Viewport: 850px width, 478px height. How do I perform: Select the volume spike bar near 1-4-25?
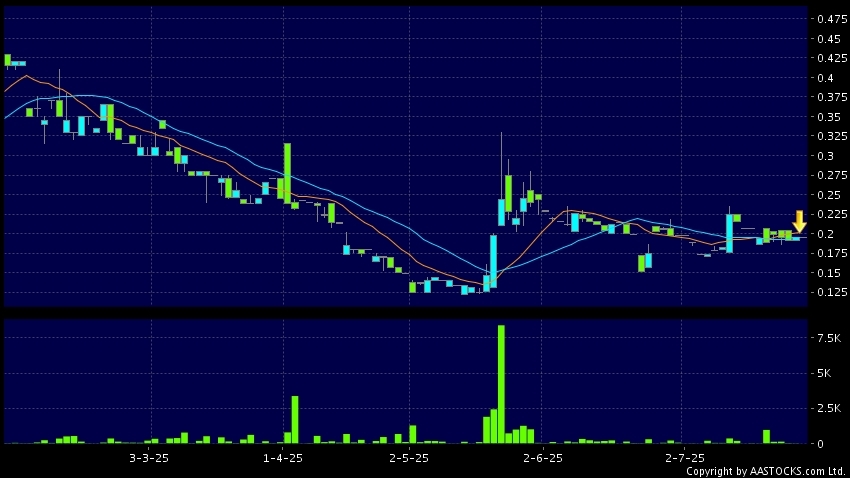click(x=295, y=420)
